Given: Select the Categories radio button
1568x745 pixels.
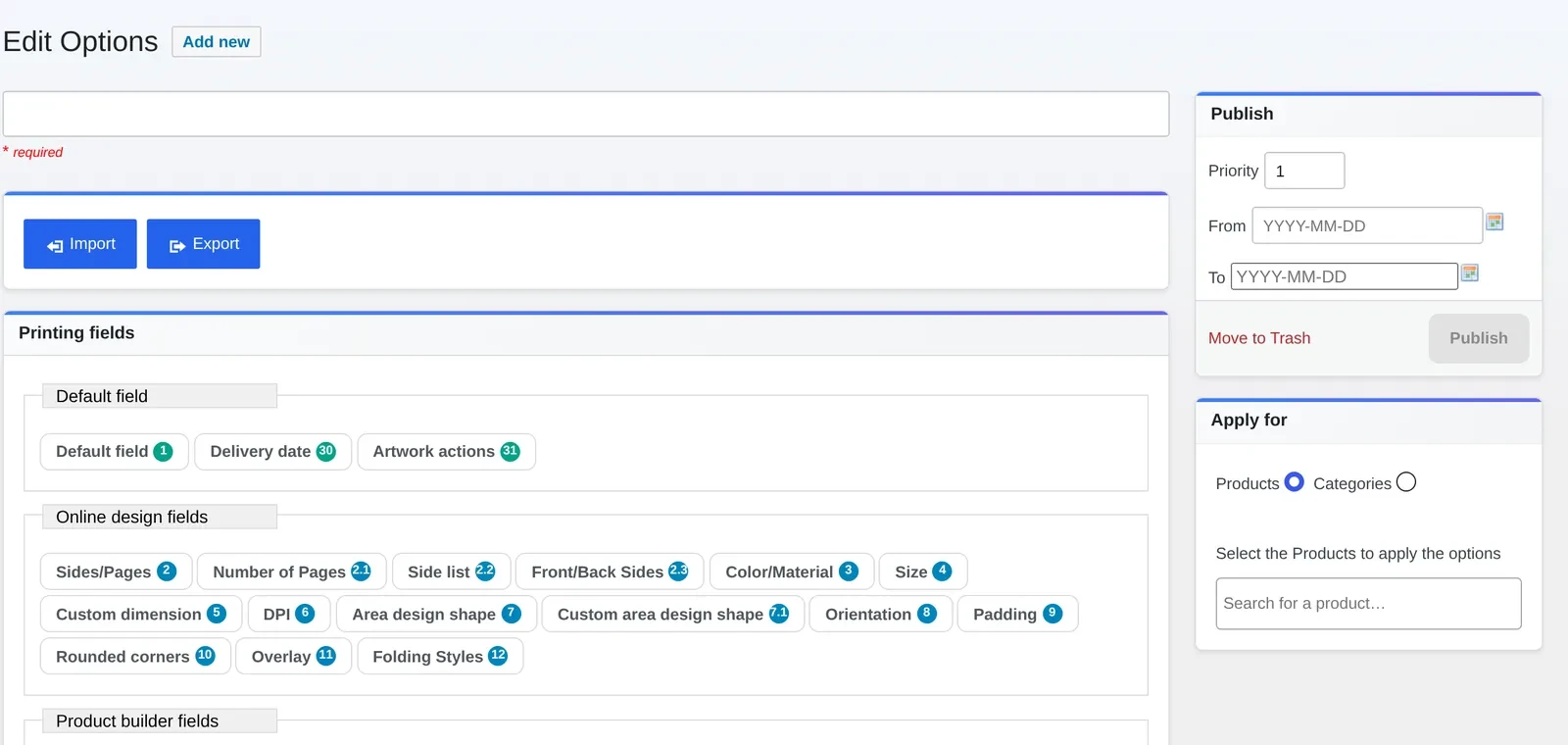Looking at the screenshot, I should point(1406,482).
